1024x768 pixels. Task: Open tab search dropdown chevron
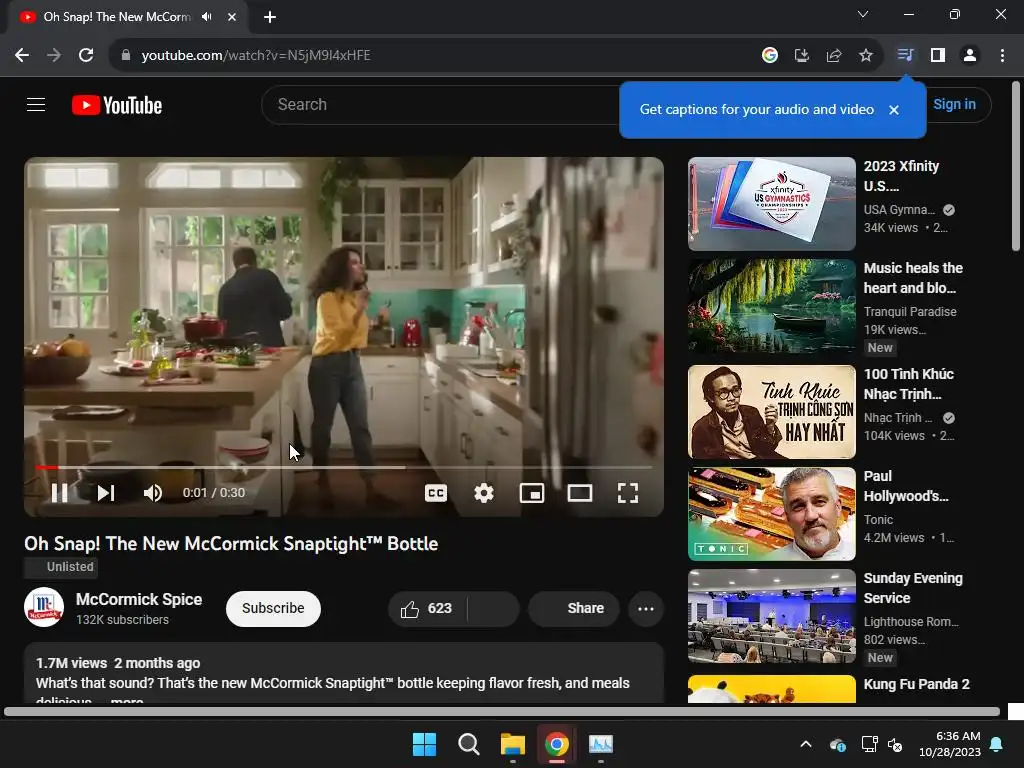pos(863,14)
